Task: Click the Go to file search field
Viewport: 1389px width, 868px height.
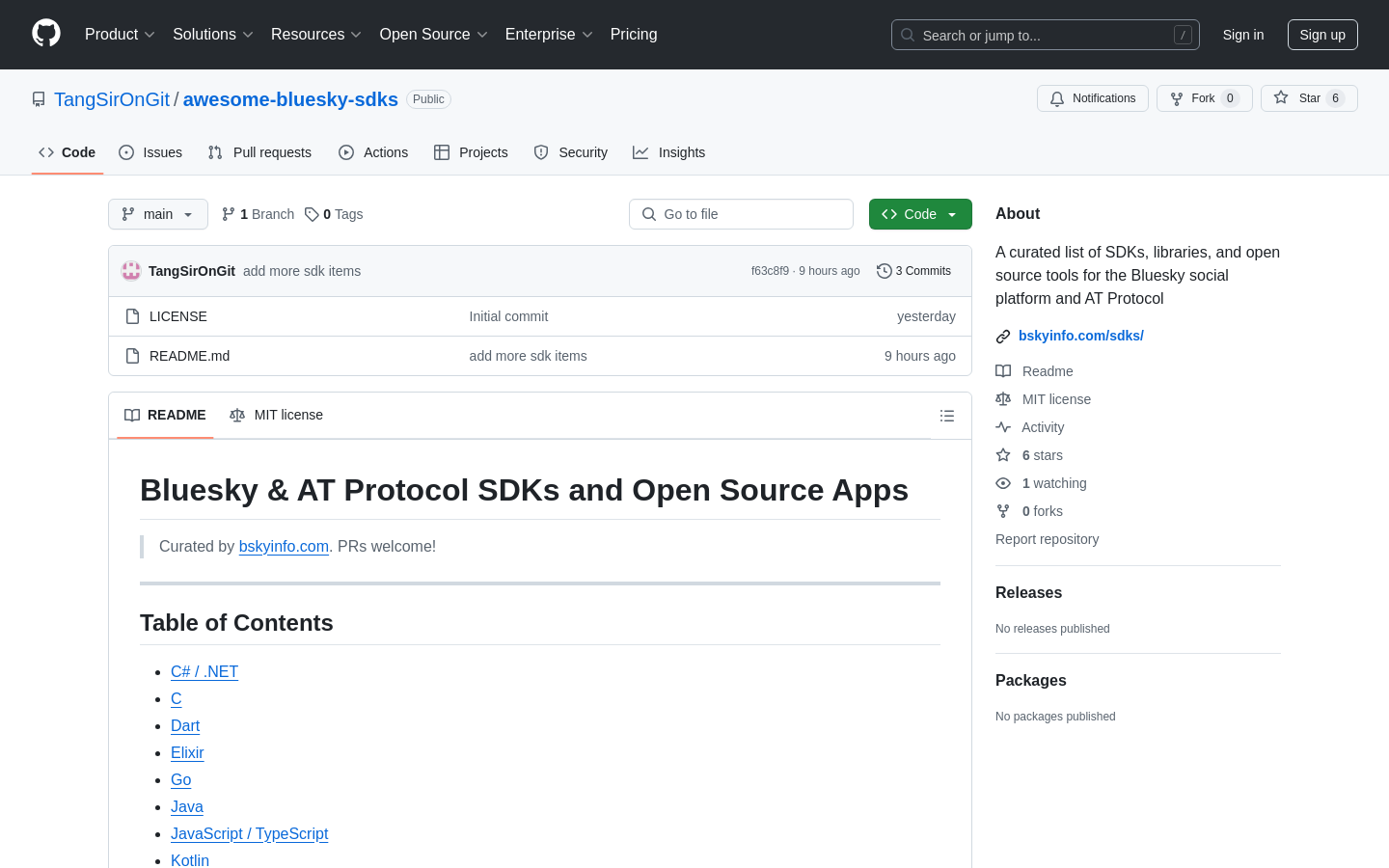Action: click(x=741, y=214)
